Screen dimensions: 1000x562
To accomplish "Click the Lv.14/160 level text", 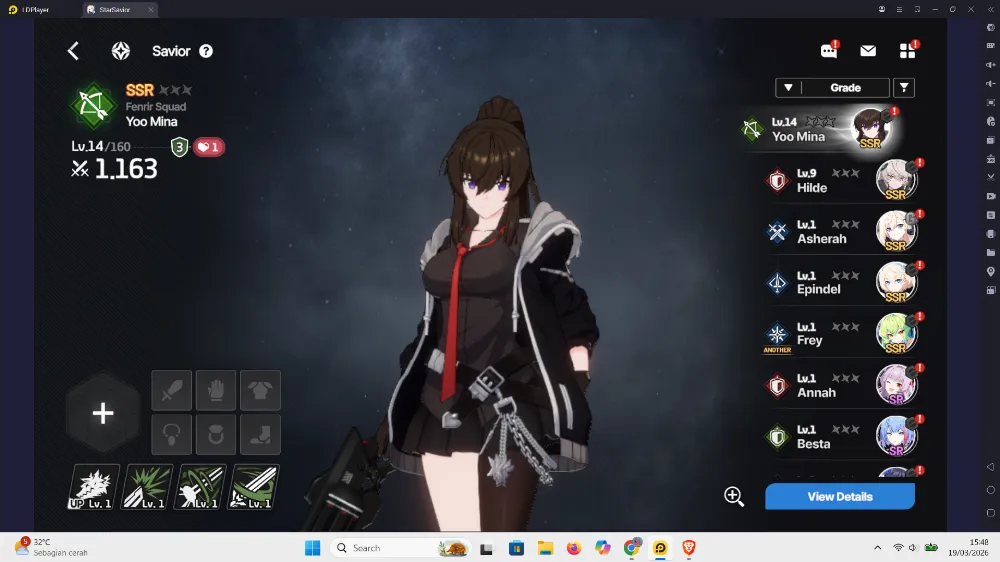I will [101, 147].
